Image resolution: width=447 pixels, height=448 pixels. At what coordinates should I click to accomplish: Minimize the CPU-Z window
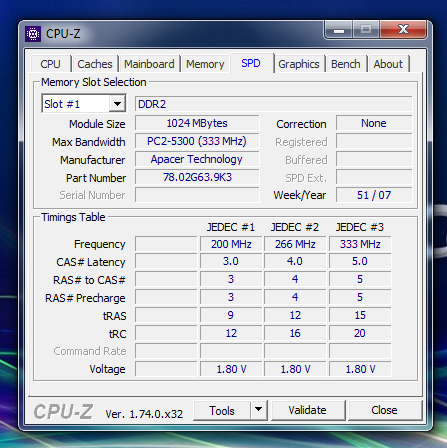tap(338, 30)
